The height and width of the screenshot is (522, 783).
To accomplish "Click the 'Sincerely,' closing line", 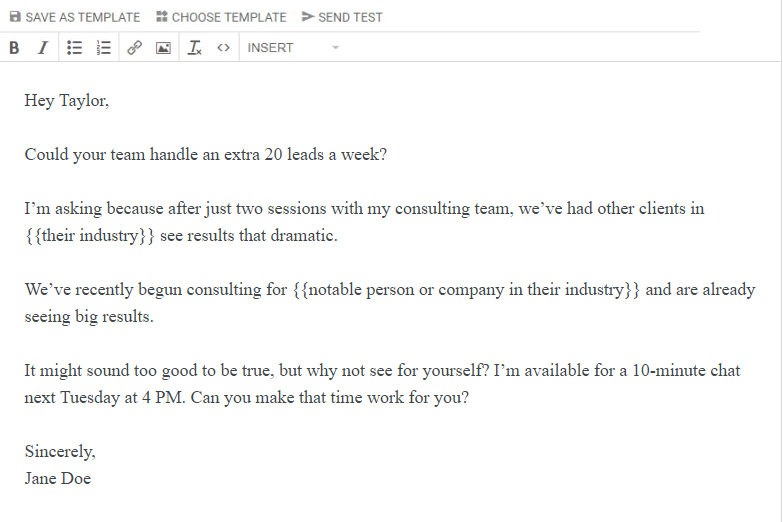I will click(x=60, y=452).
